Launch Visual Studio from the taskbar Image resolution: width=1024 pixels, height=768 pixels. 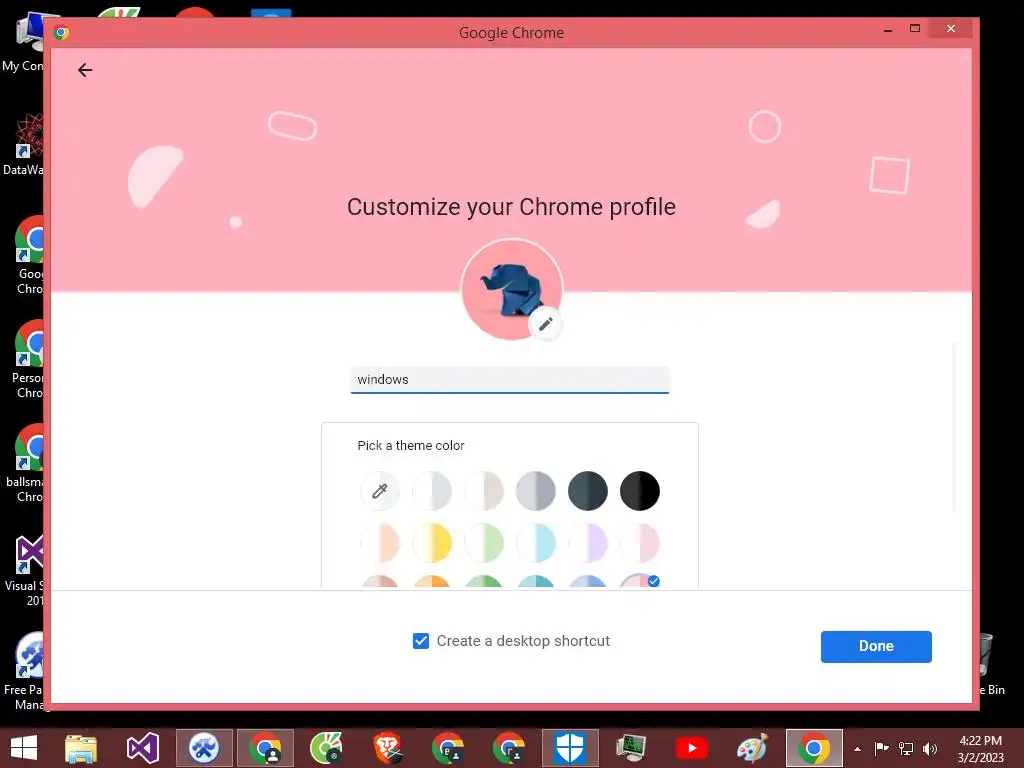coord(143,748)
